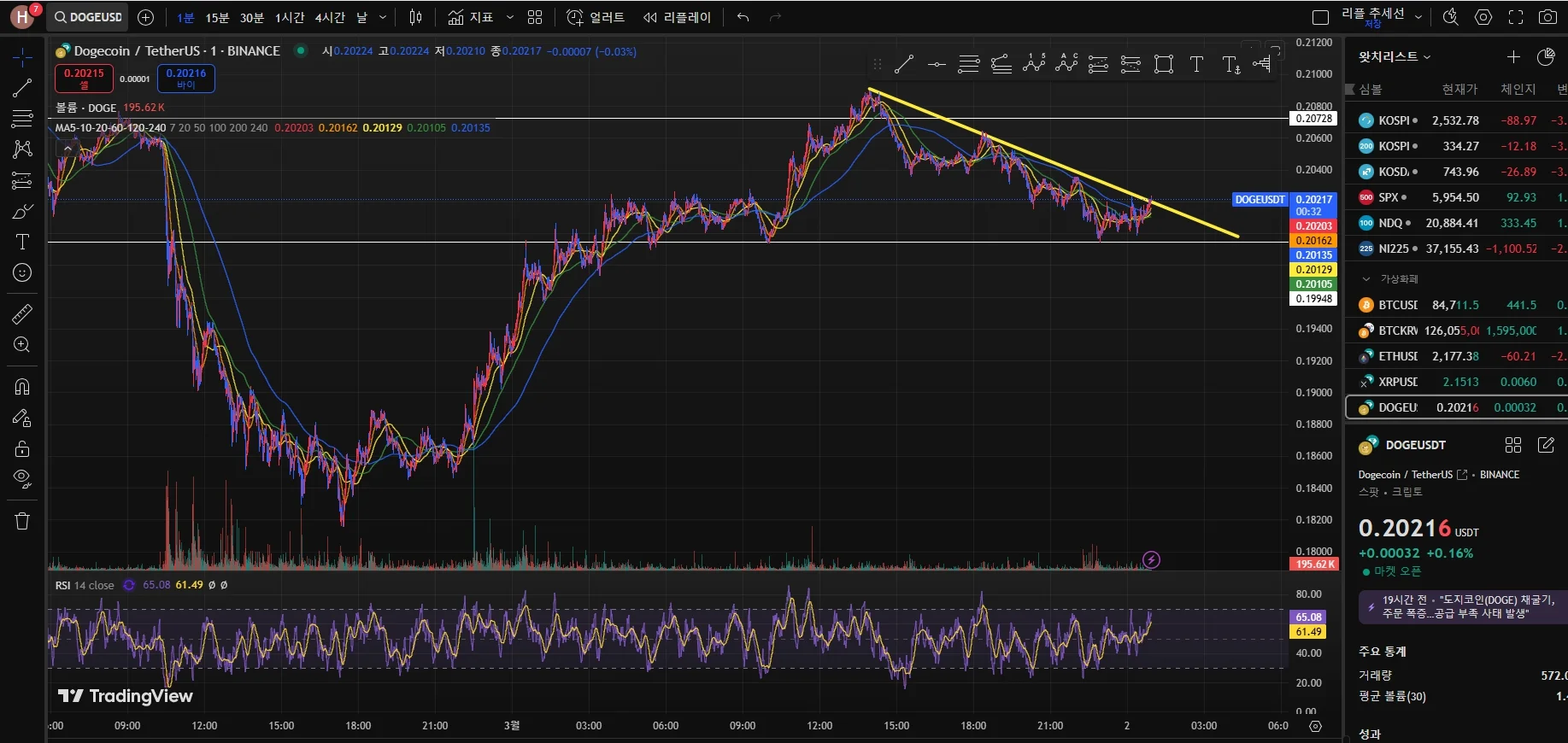Switch to the 4시간 timeframe

pos(330,17)
